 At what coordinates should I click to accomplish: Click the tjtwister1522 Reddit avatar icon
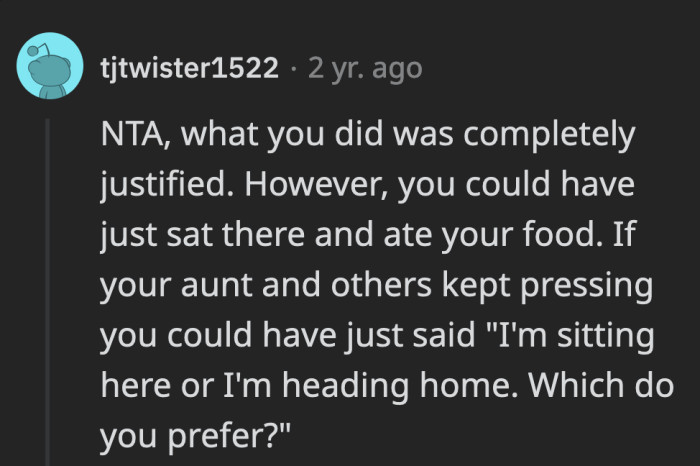click(49, 66)
